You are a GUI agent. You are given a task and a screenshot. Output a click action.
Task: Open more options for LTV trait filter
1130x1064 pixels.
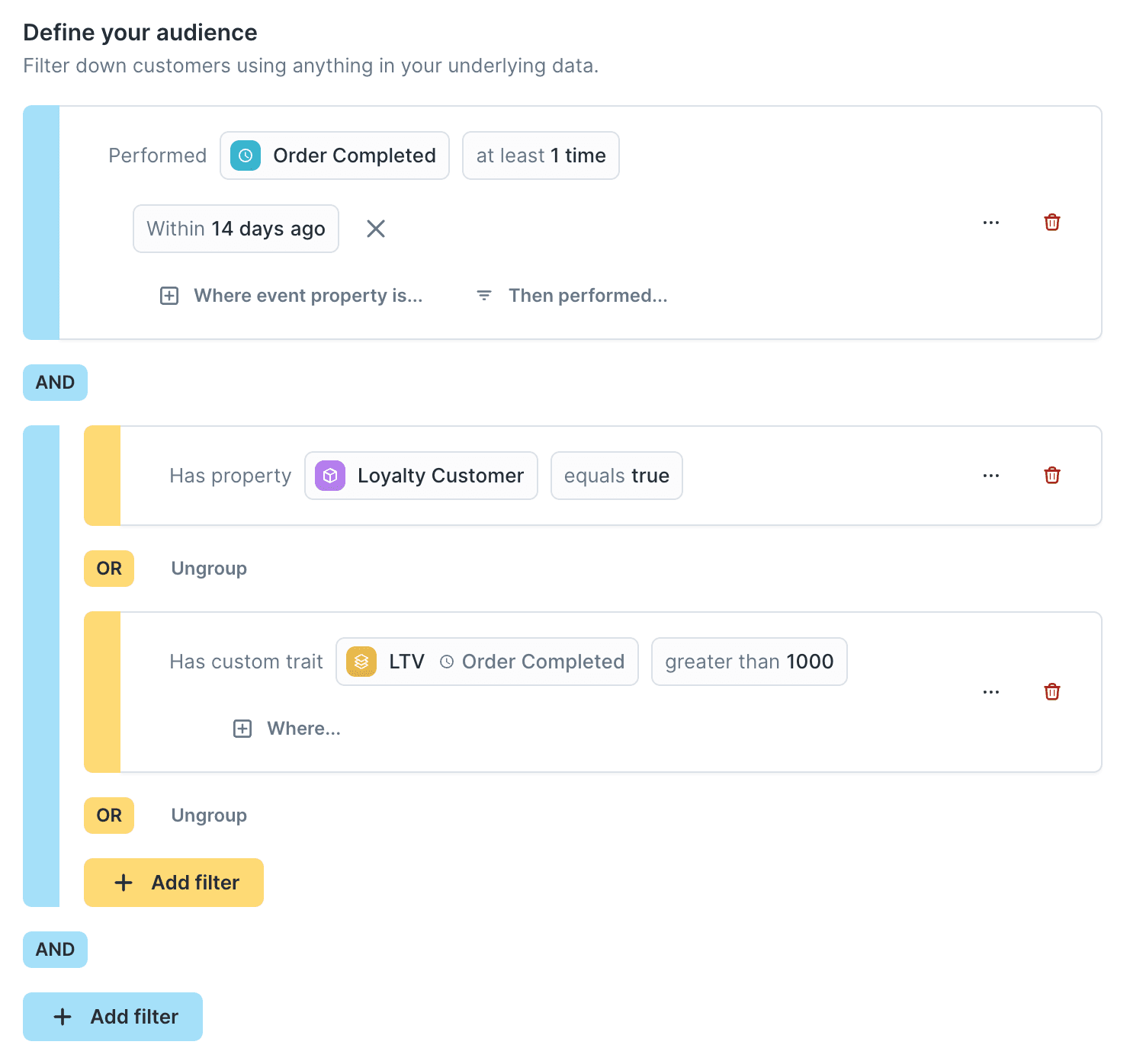click(x=990, y=692)
